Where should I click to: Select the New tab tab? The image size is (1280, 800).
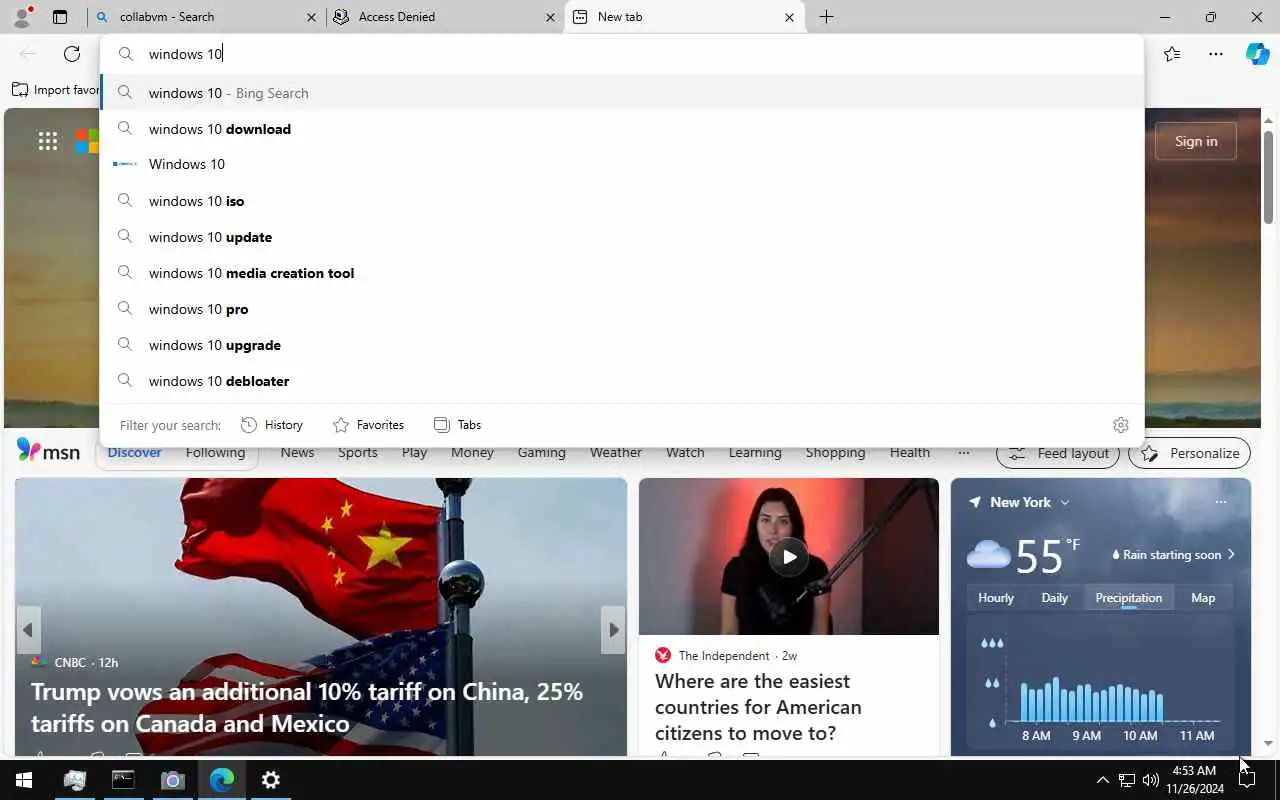(685, 17)
